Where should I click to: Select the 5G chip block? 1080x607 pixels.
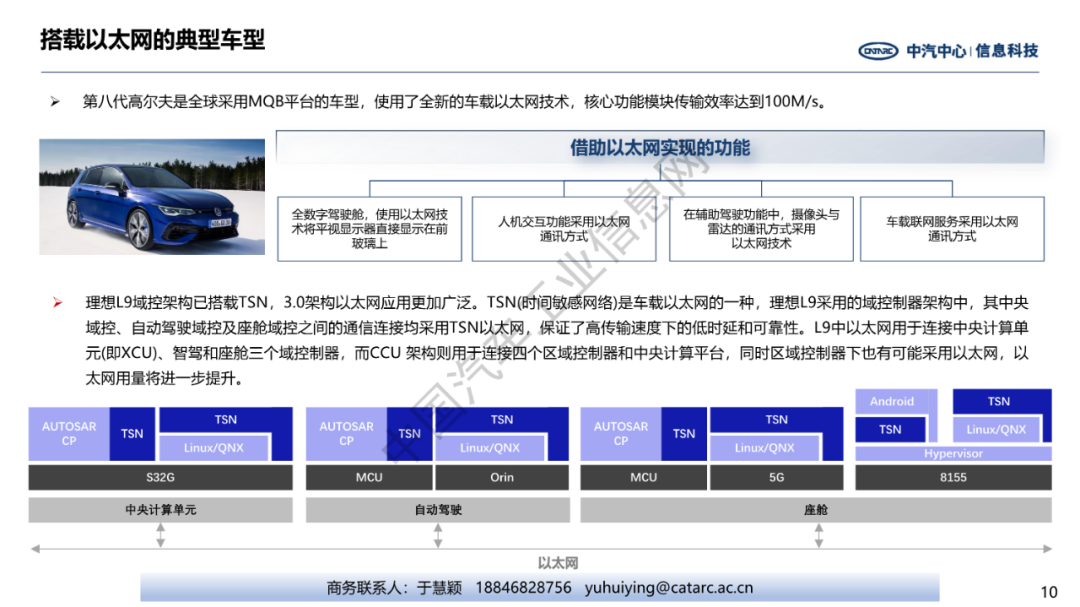pyautogui.click(x=776, y=477)
